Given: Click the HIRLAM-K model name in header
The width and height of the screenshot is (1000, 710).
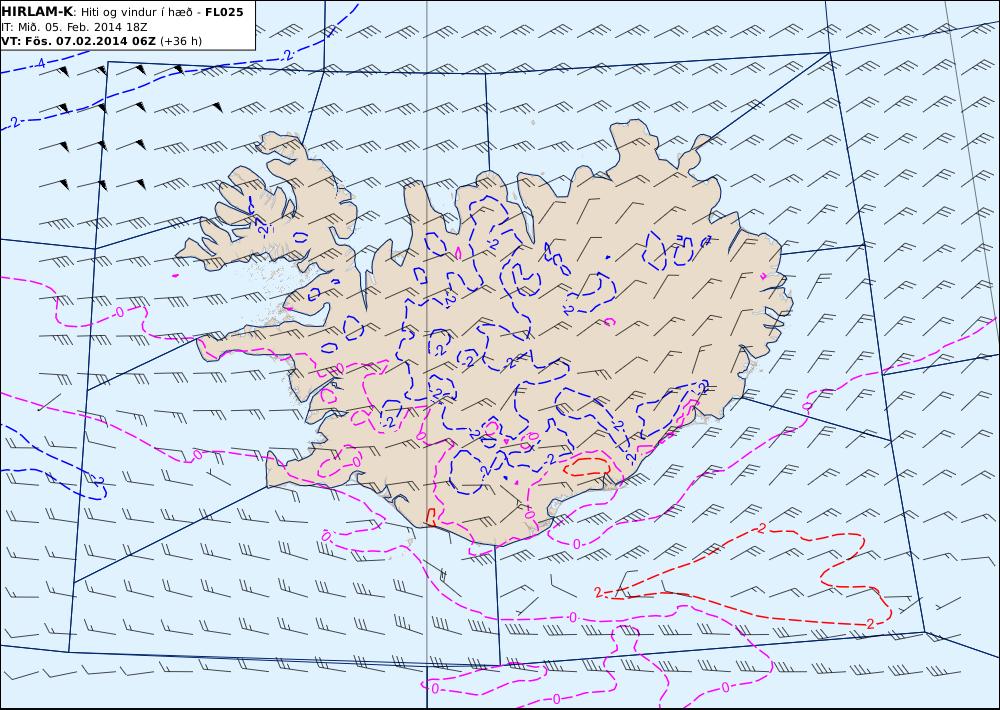Looking at the screenshot, I should (38, 11).
